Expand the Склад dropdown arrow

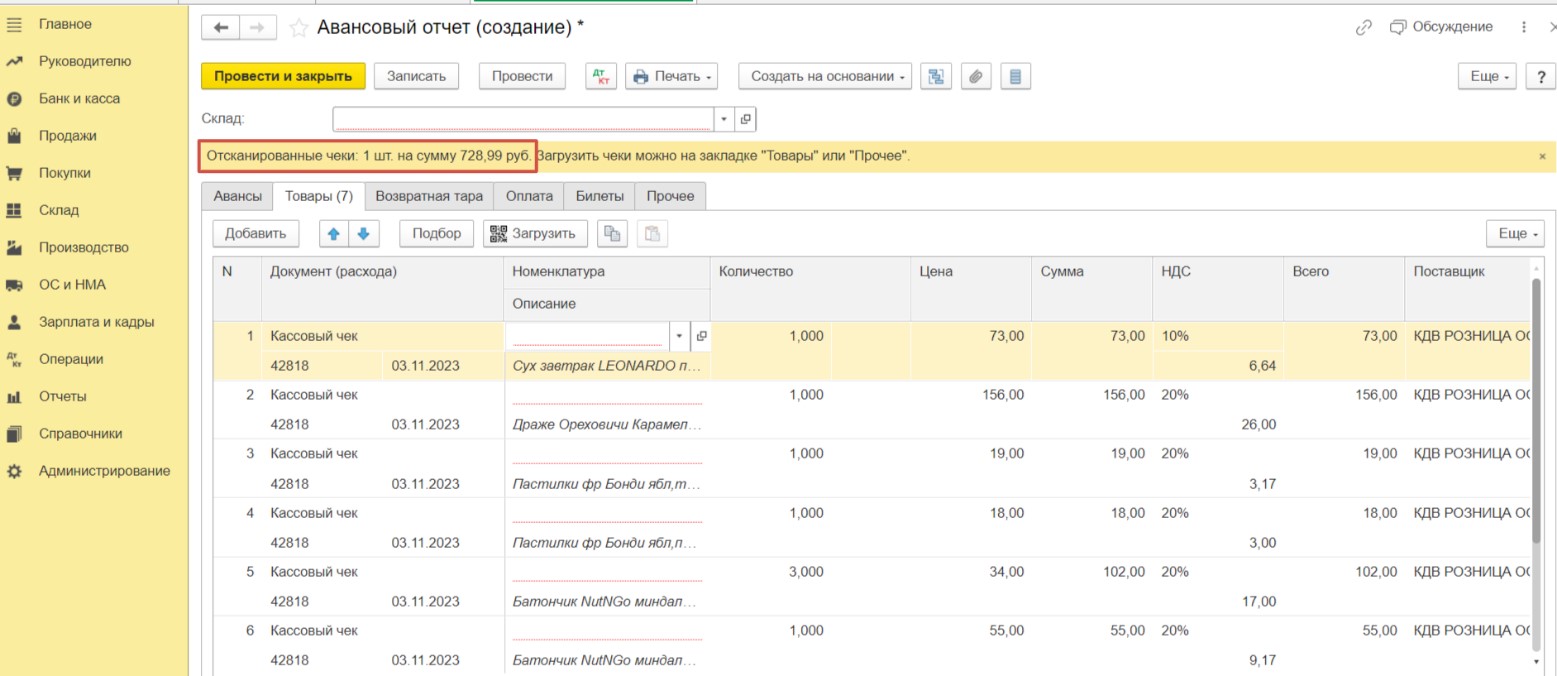click(724, 119)
